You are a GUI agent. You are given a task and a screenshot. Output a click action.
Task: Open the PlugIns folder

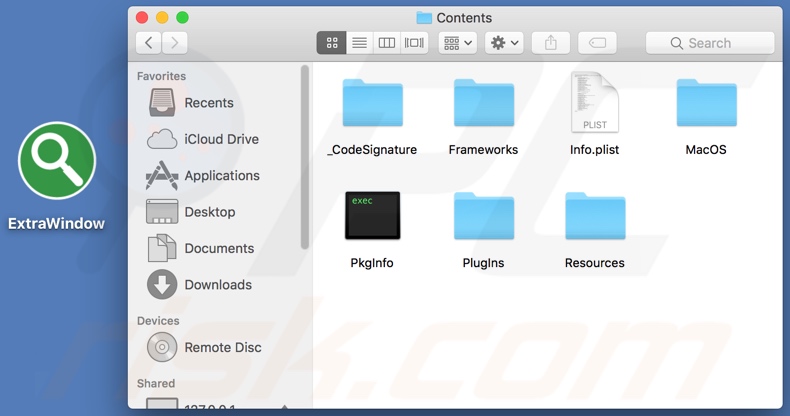483,217
